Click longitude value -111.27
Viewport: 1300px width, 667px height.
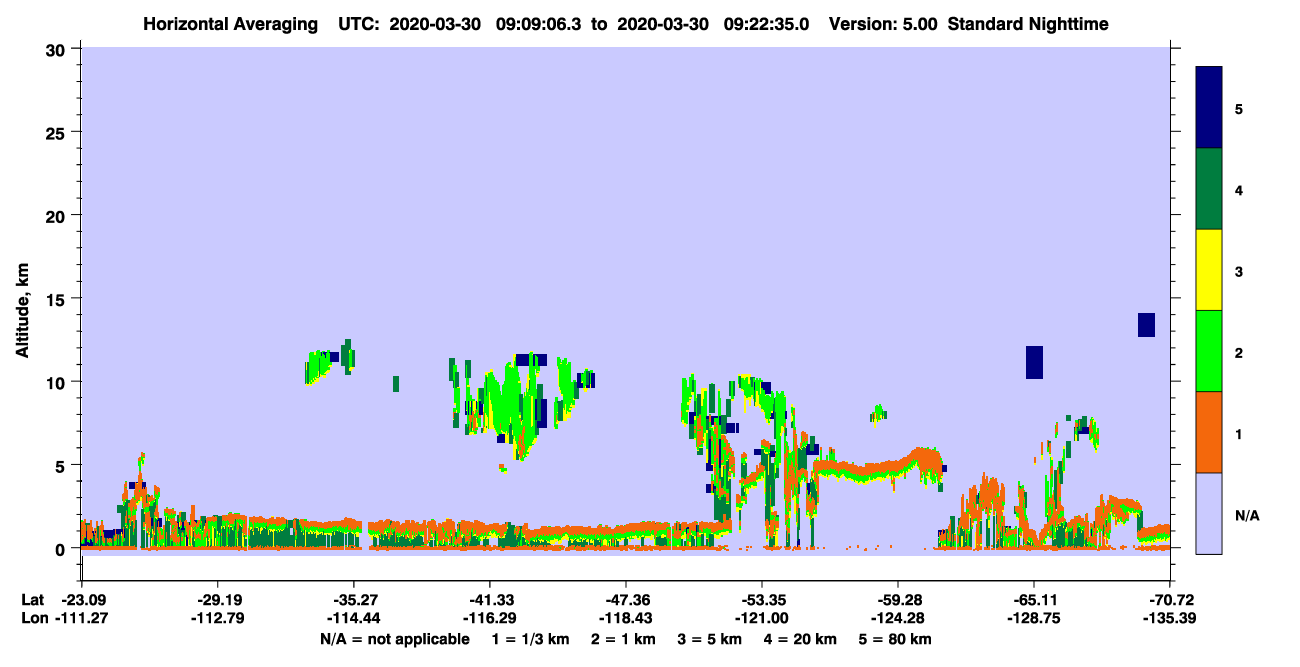coord(81,618)
